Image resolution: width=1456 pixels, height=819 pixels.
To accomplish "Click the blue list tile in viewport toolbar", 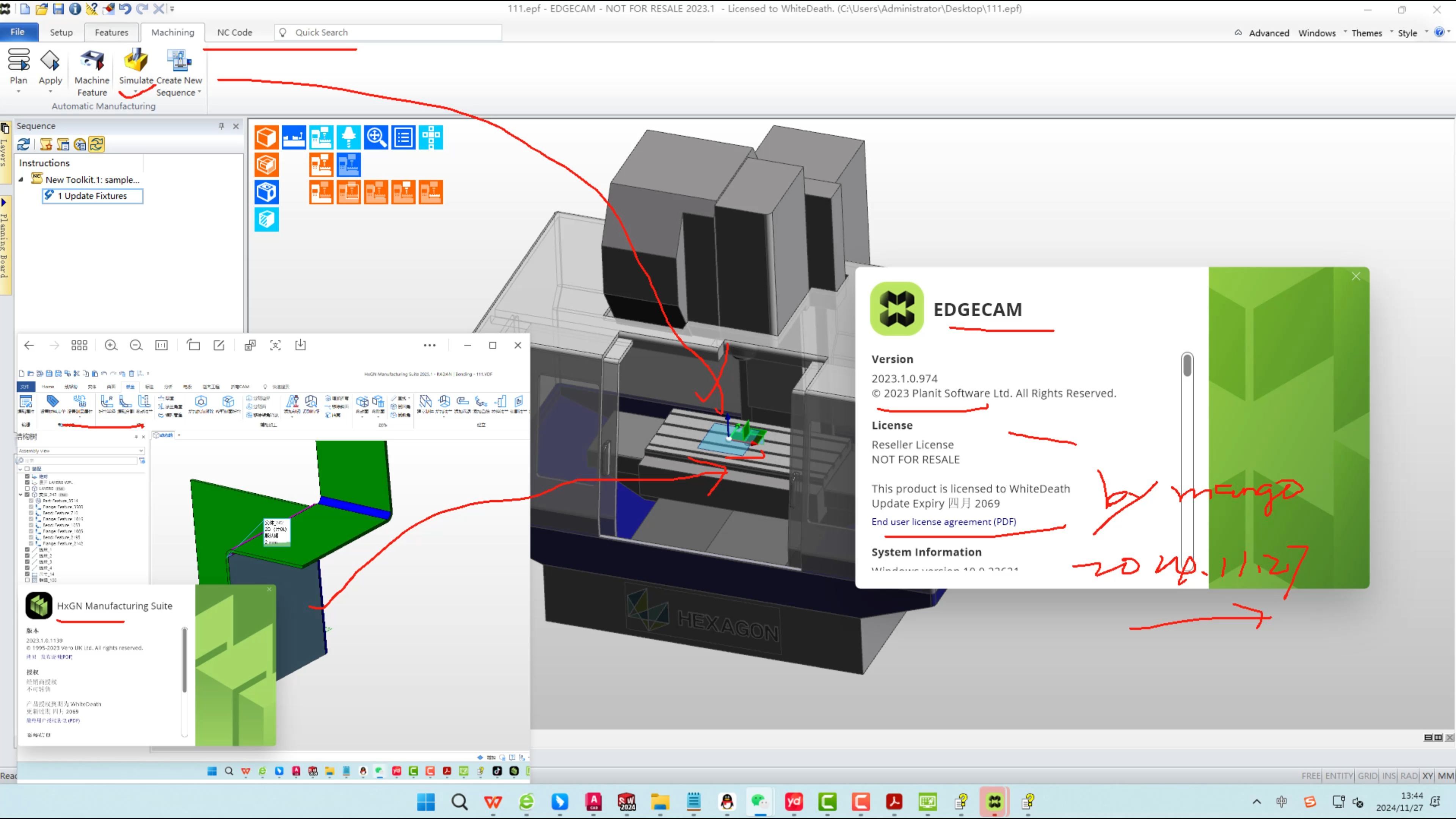I will [x=403, y=137].
